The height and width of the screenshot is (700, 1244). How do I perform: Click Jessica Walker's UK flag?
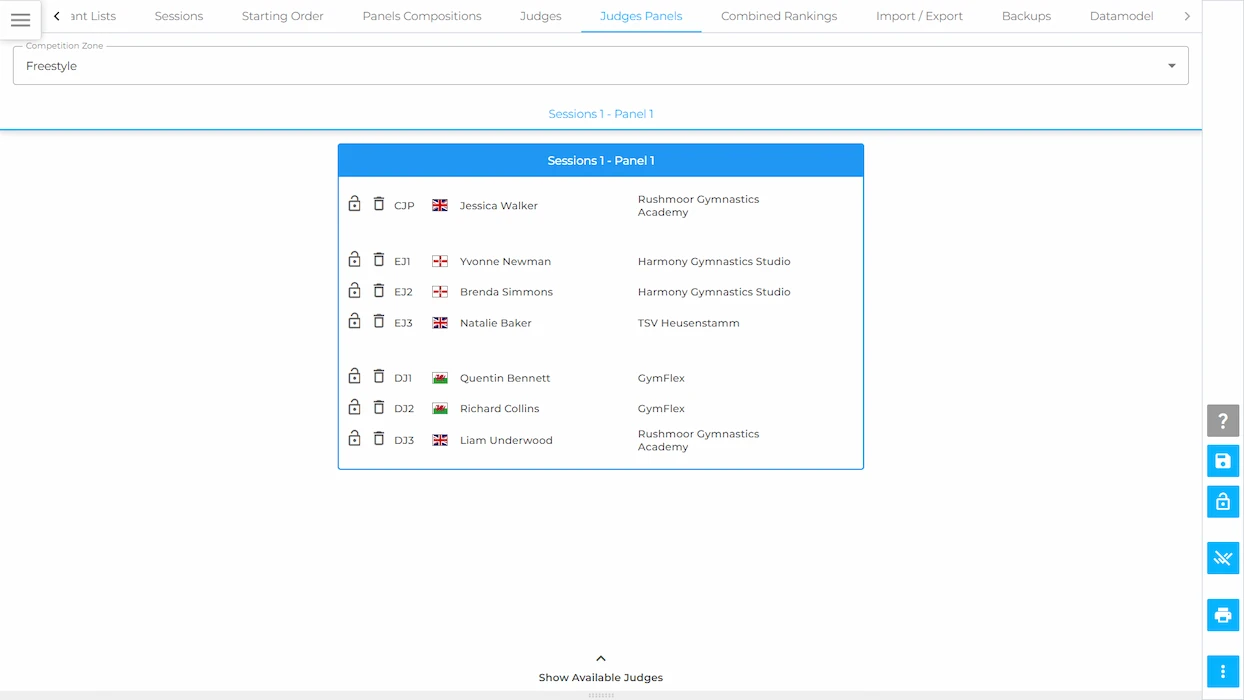pyautogui.click(x=440, y=205)
